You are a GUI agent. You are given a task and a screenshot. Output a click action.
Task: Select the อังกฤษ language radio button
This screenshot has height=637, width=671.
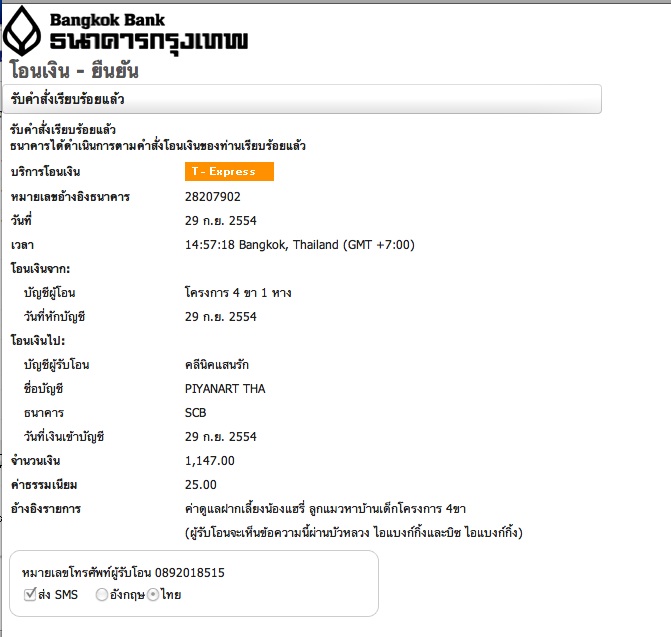coord(101,595)
